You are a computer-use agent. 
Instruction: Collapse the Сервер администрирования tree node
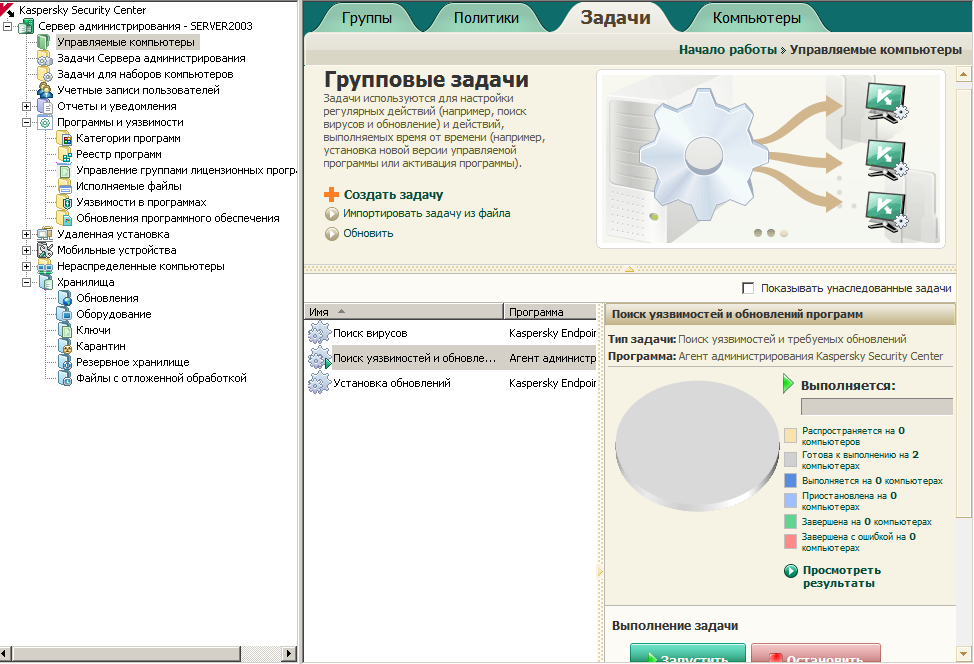point(7,26)
